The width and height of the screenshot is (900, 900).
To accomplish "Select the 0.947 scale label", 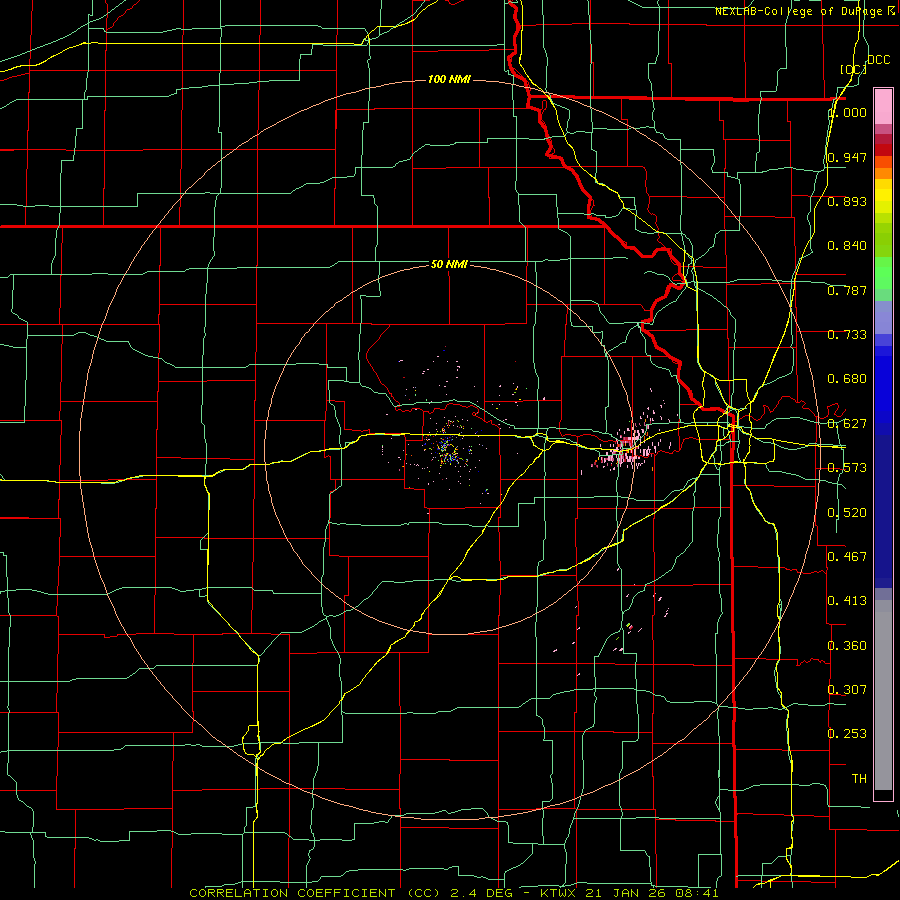I will tap(847, 157).
